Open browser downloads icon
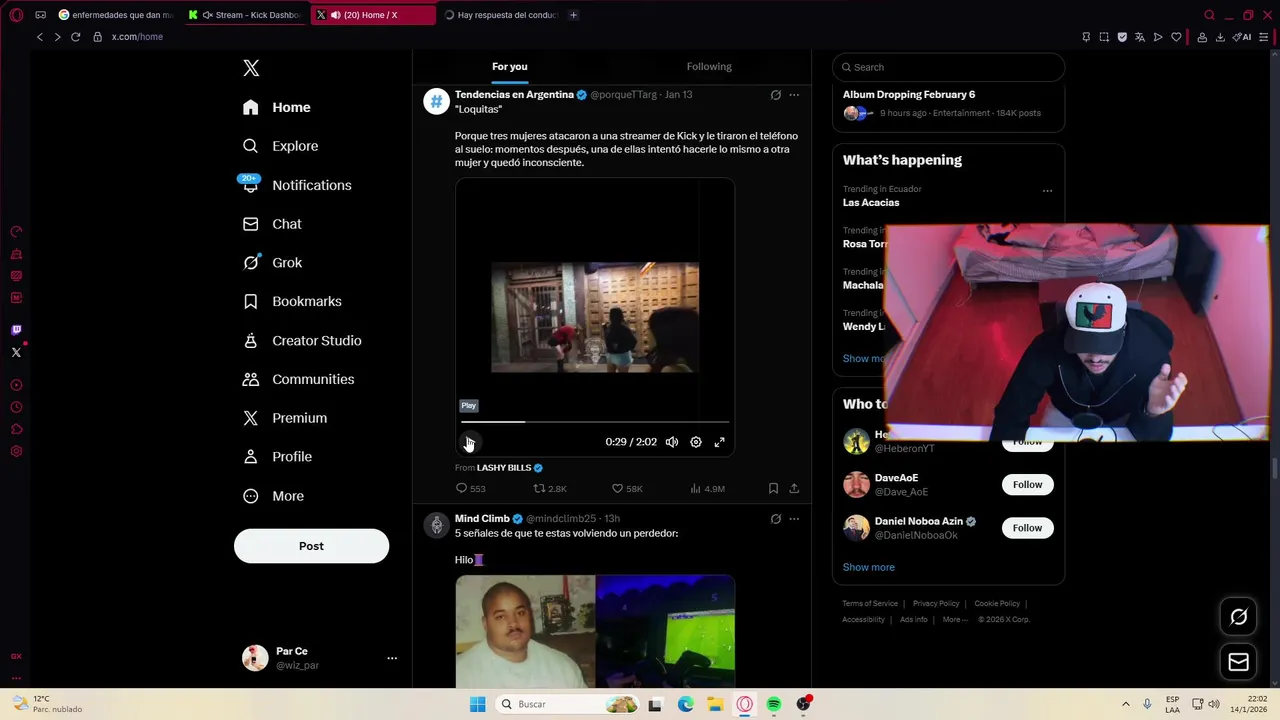This screenshot has height=720, width=1280. pos(1220,37)
